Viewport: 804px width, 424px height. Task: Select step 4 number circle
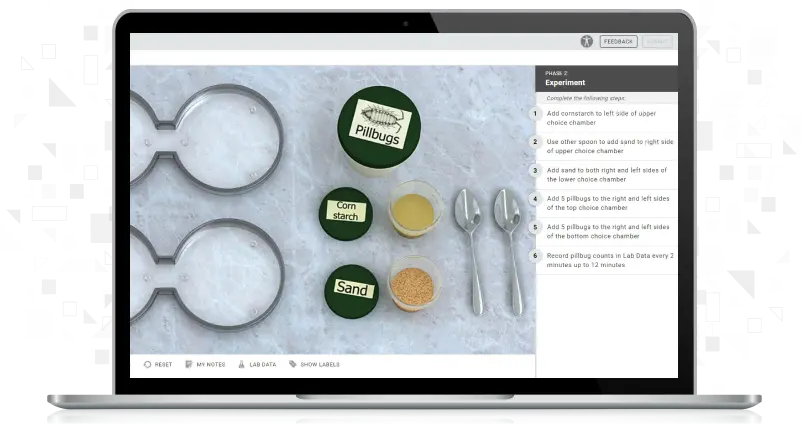pos(535,199)
